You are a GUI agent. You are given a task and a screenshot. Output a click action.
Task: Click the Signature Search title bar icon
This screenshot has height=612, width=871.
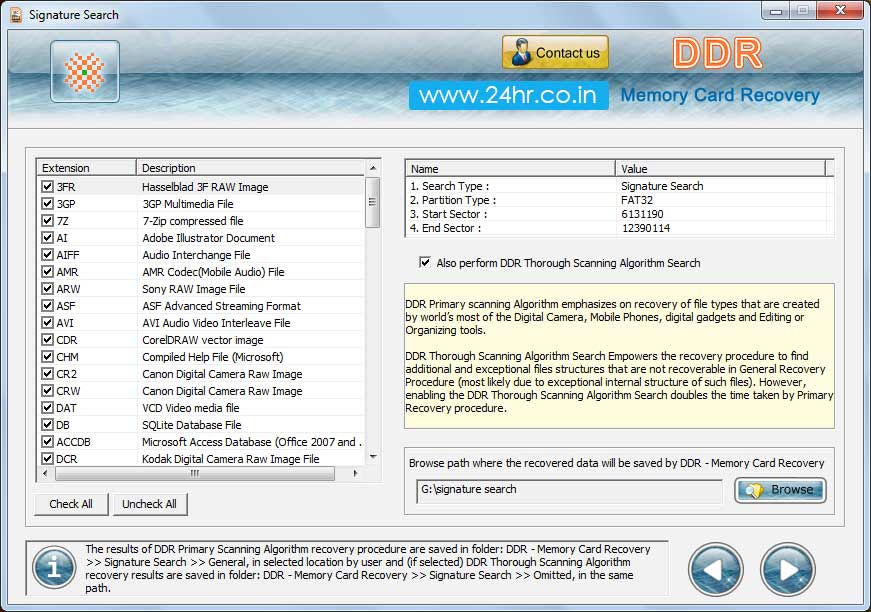16,14
